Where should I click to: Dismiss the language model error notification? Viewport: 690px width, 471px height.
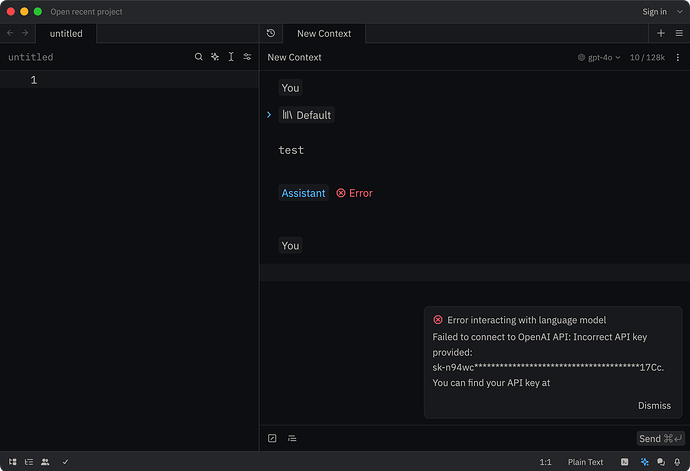(x=654, y=405)
